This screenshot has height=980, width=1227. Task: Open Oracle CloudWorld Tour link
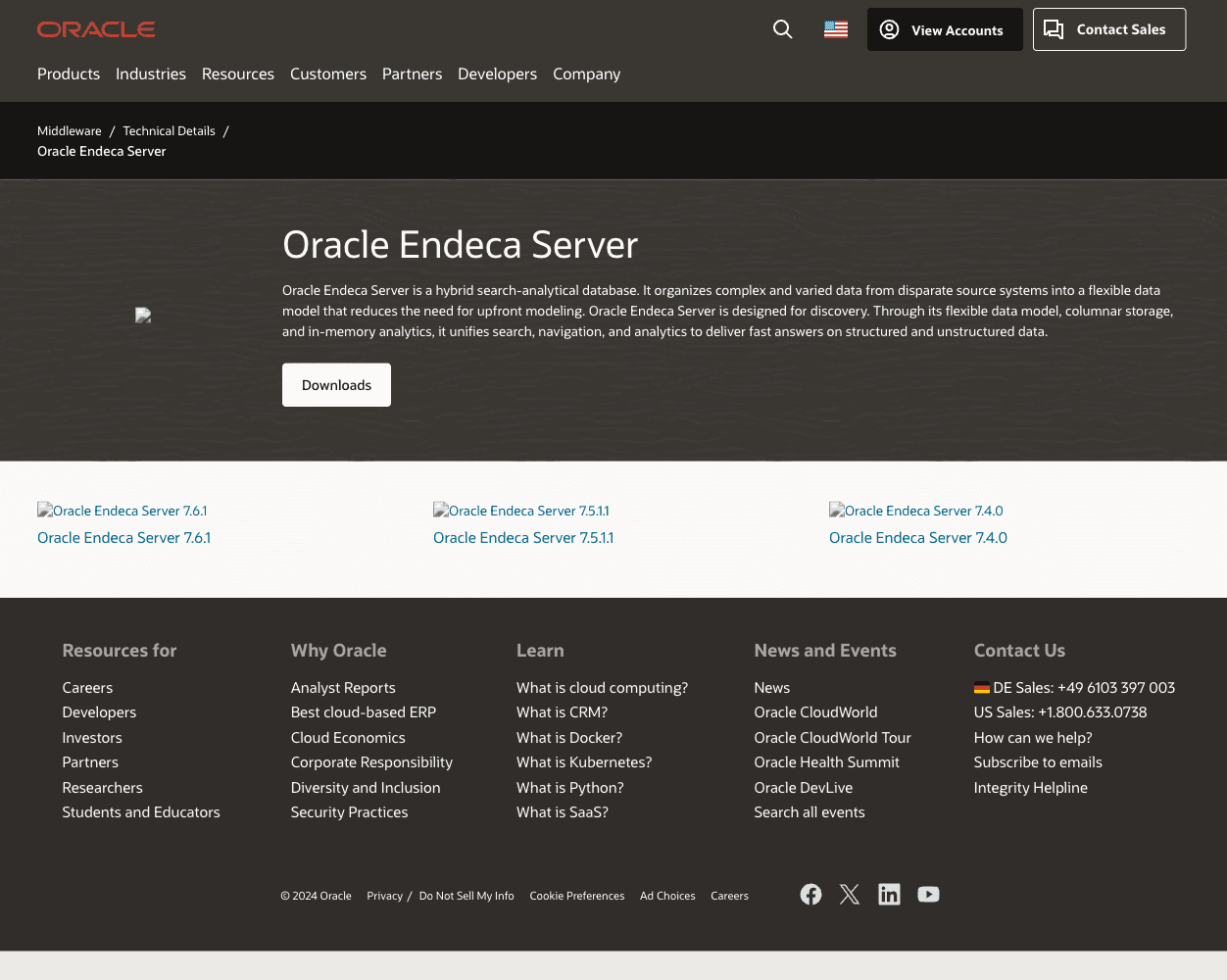[832, 737]
